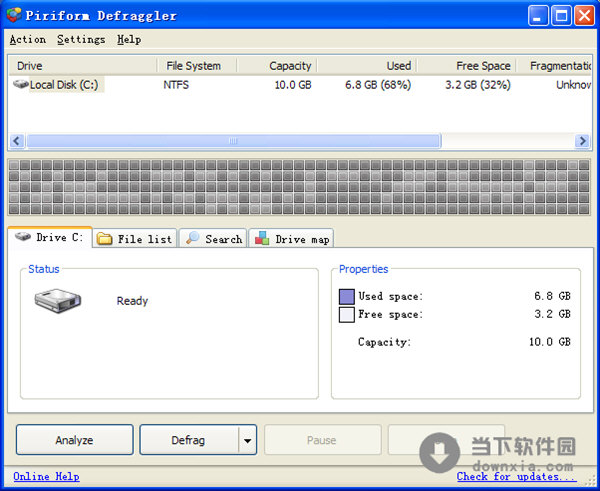600x491 pixels.
Task: Click the Free space color swatch
Action: click(x=347, y=315)
